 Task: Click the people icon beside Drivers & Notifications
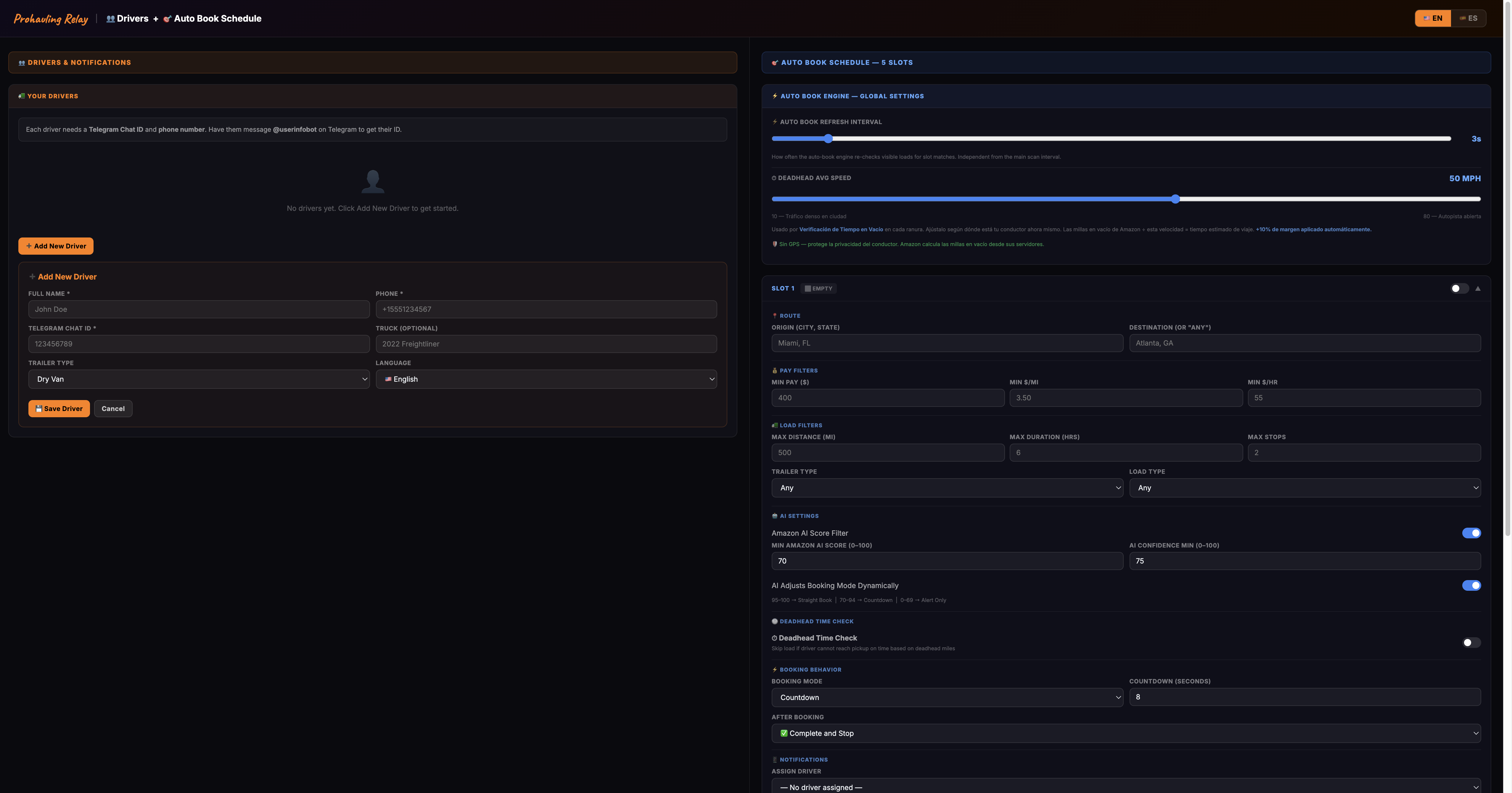click(x=22, y=63)
